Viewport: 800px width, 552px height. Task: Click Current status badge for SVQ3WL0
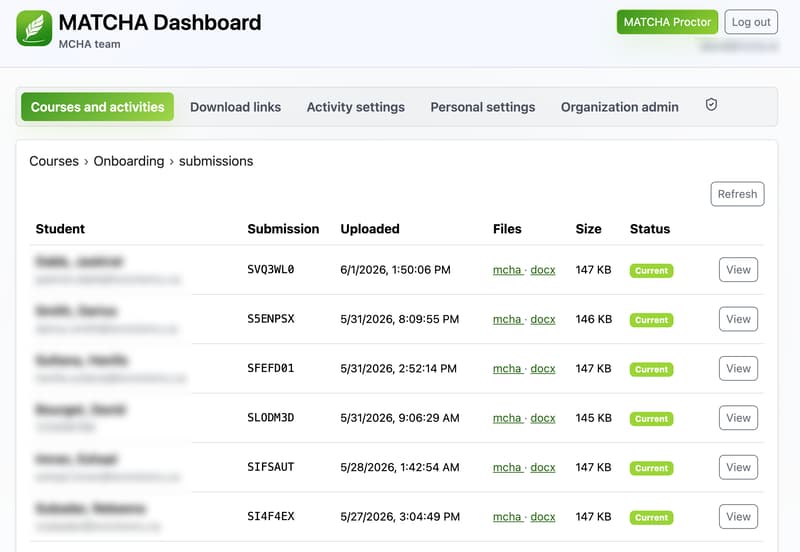652,270
